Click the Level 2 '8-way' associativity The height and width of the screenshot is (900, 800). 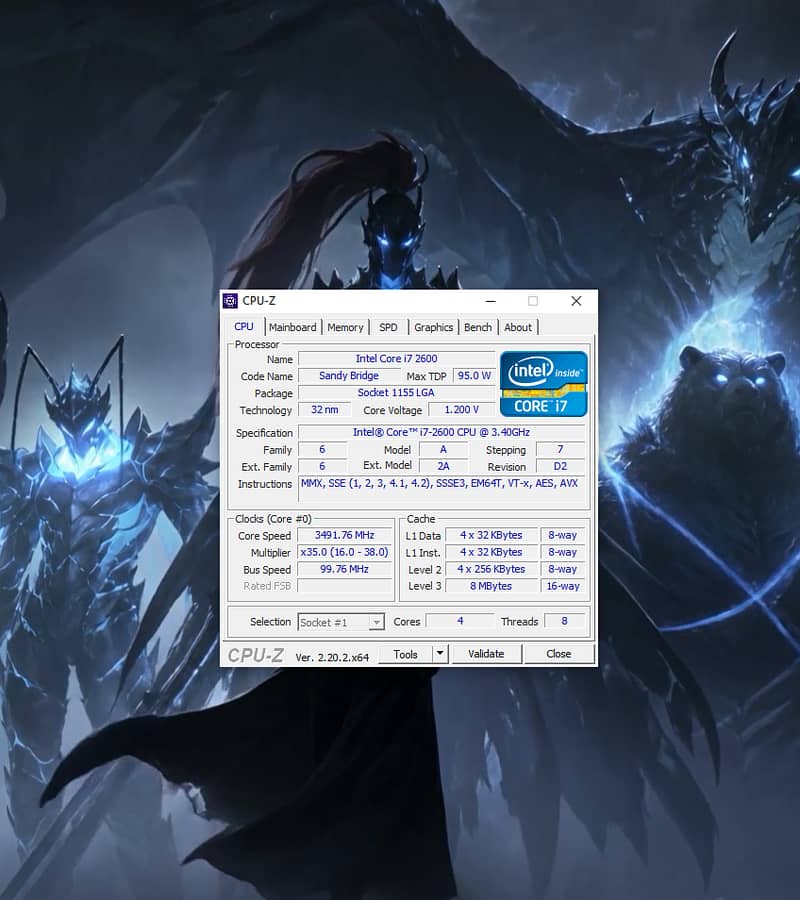click(x=562, y=569)
